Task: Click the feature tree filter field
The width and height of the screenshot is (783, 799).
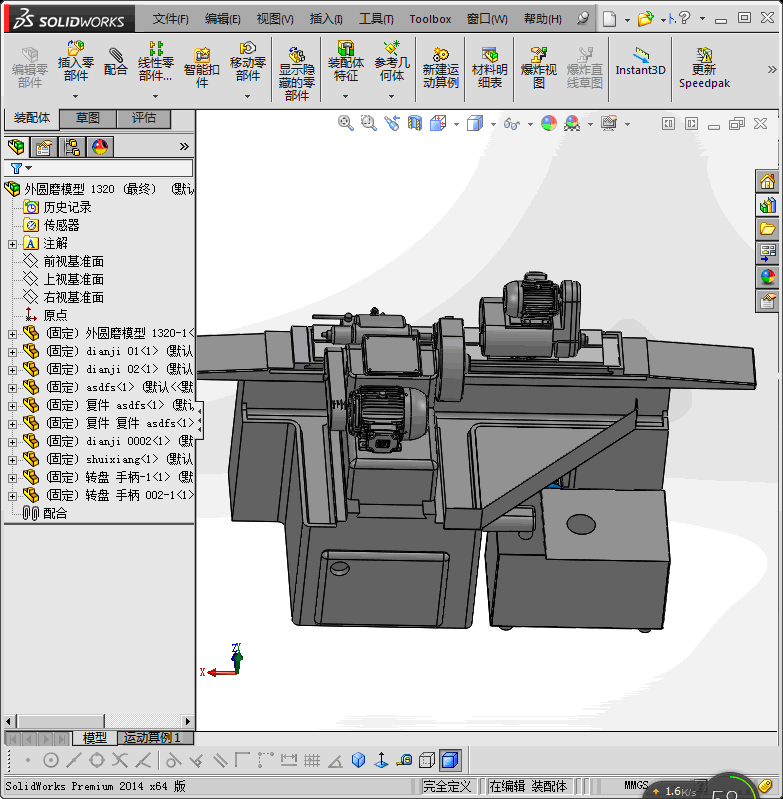Action: pos(99,168)
